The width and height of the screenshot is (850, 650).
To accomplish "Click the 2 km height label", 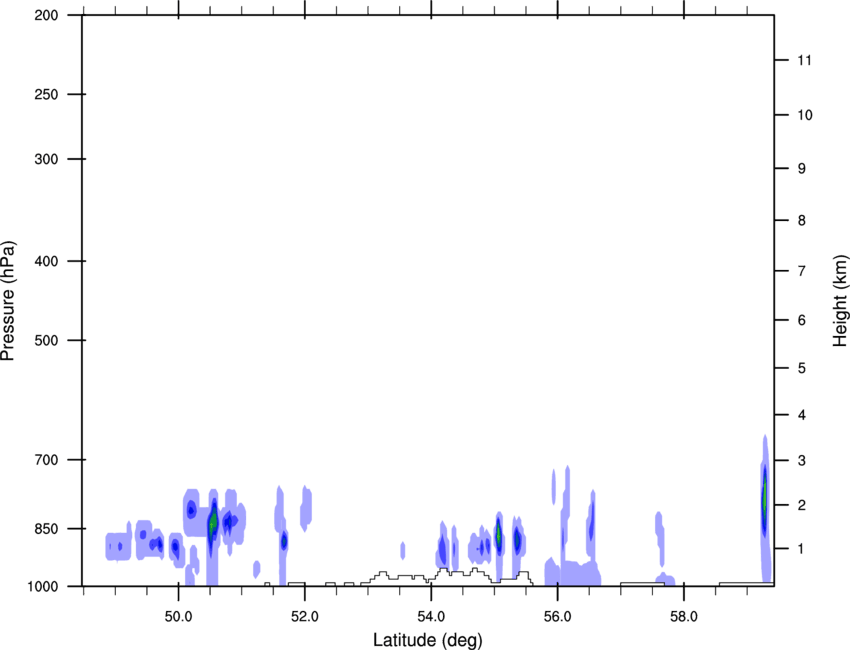I will click(x=802, y=505).
